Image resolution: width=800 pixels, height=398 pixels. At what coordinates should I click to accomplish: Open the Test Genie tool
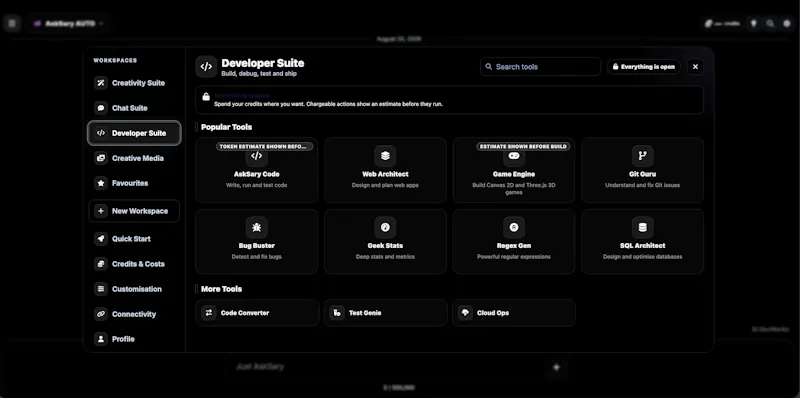(385, 313)
